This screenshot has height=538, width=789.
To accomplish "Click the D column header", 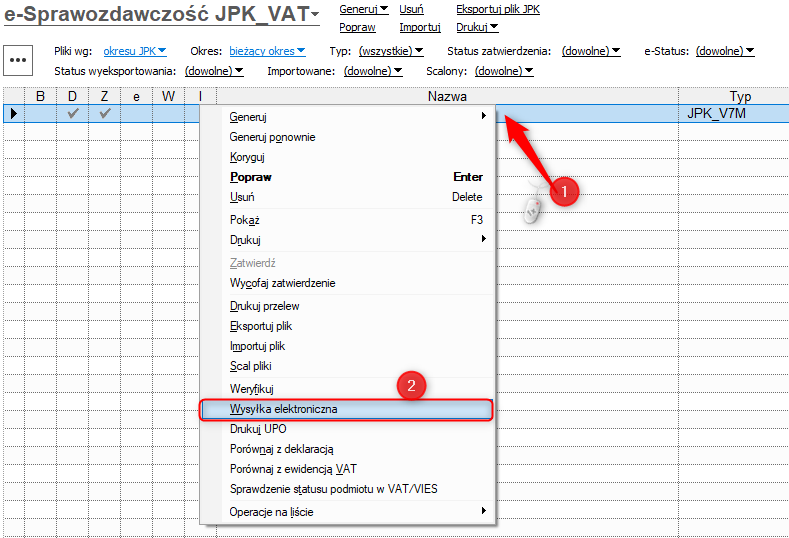I will (x=72, y=96).
